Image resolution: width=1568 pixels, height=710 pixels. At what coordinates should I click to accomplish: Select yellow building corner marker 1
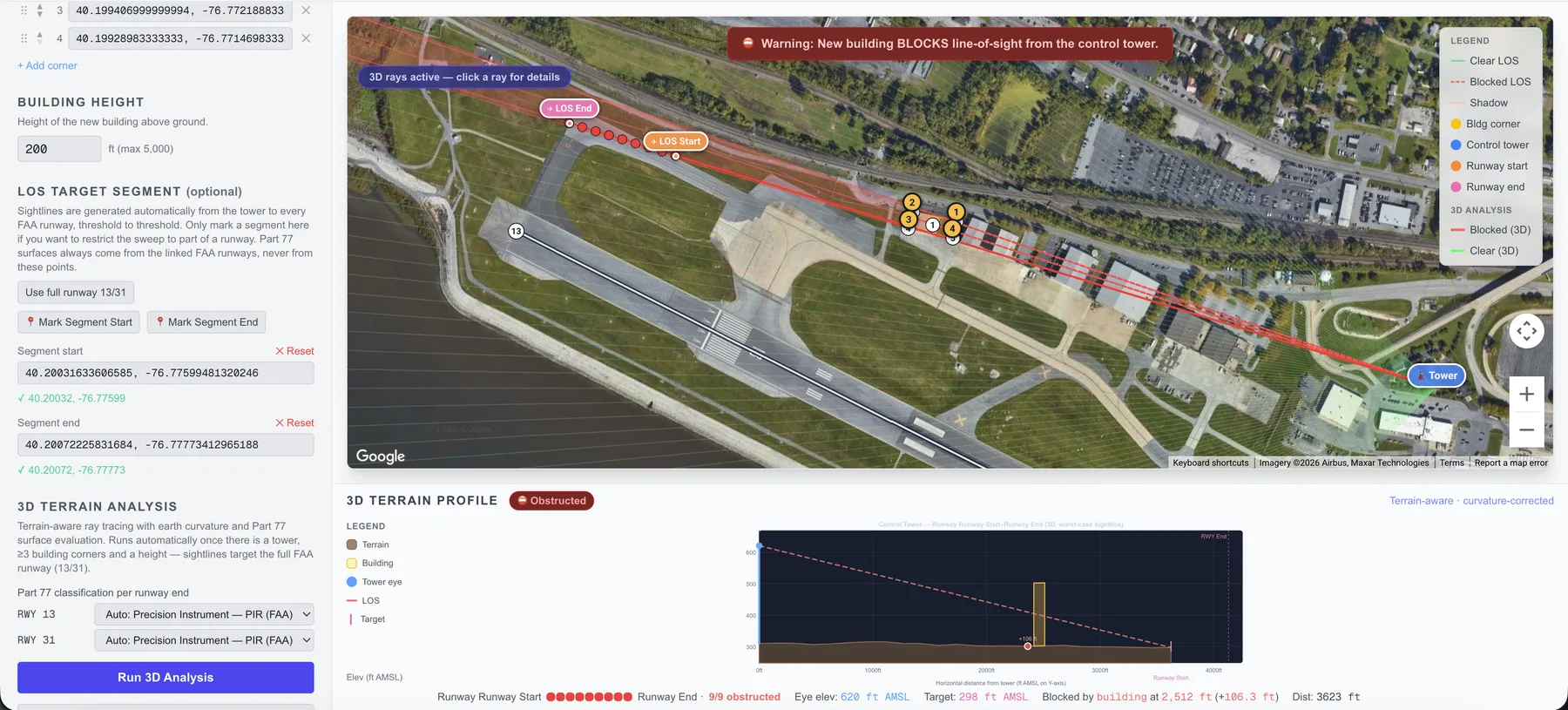click(x=956, y=212)
